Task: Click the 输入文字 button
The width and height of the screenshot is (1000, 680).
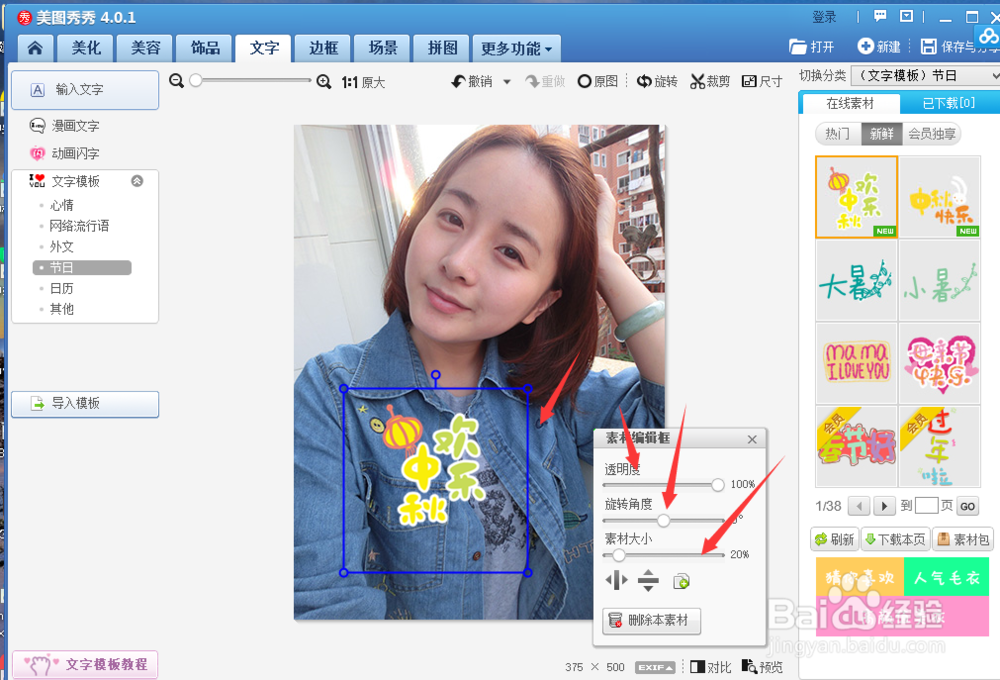Action: tap(85, 90)
